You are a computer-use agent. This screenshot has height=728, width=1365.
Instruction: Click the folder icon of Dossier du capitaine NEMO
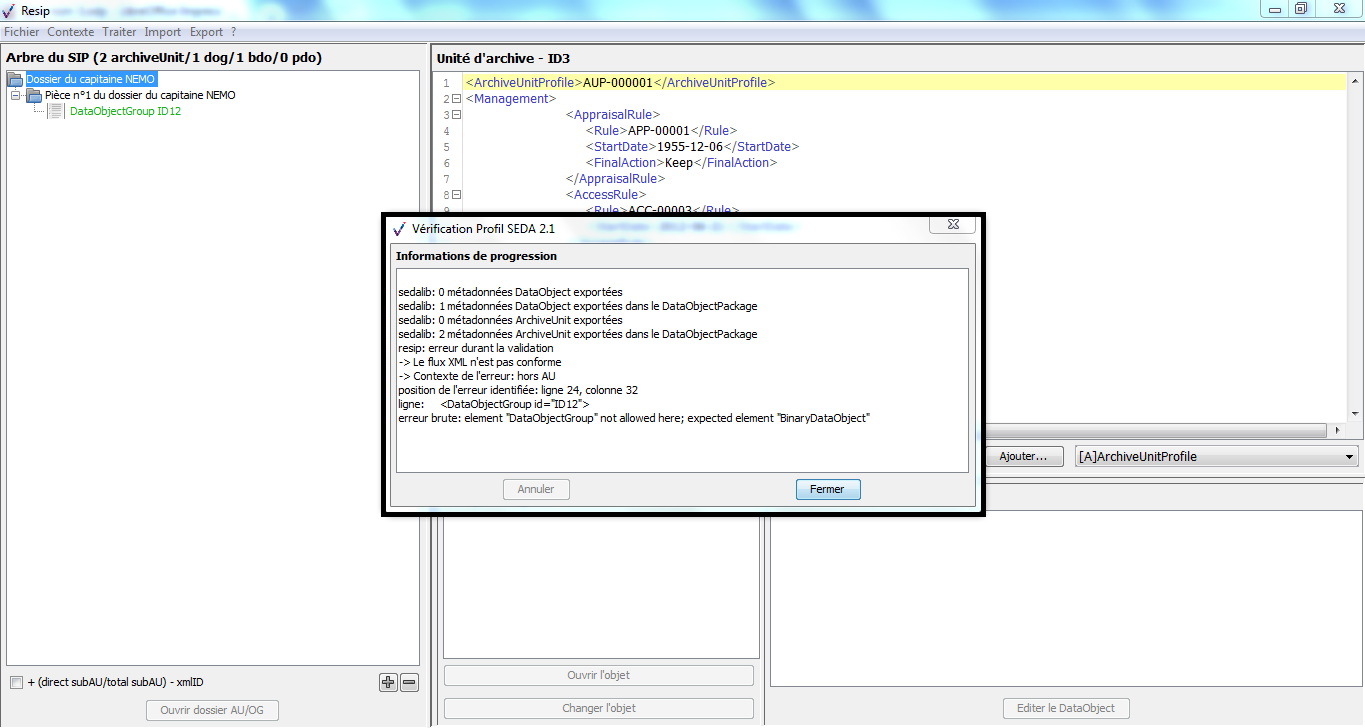tap(15, 79)
